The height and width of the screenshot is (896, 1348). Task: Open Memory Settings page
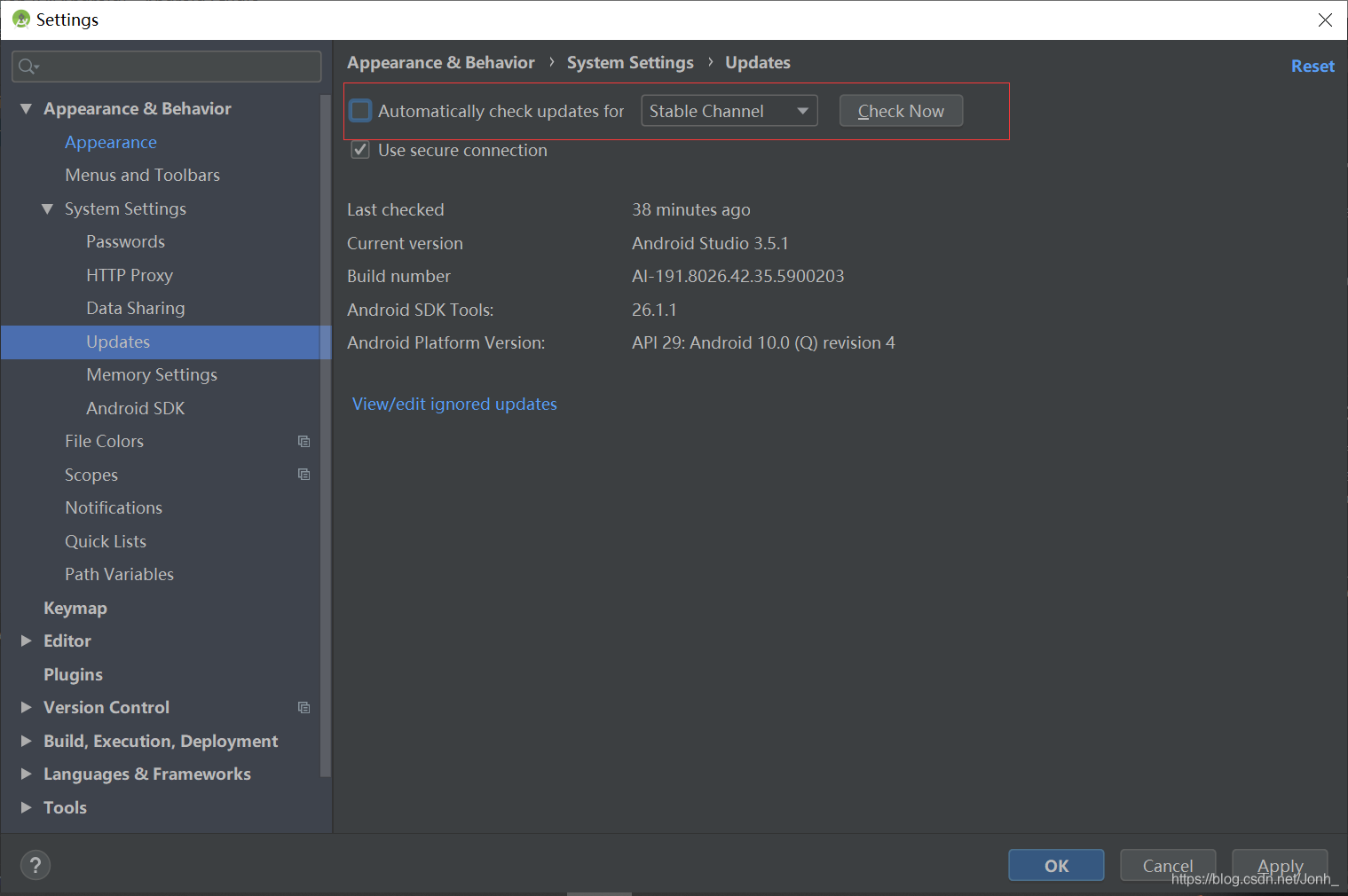coord(152,374)
